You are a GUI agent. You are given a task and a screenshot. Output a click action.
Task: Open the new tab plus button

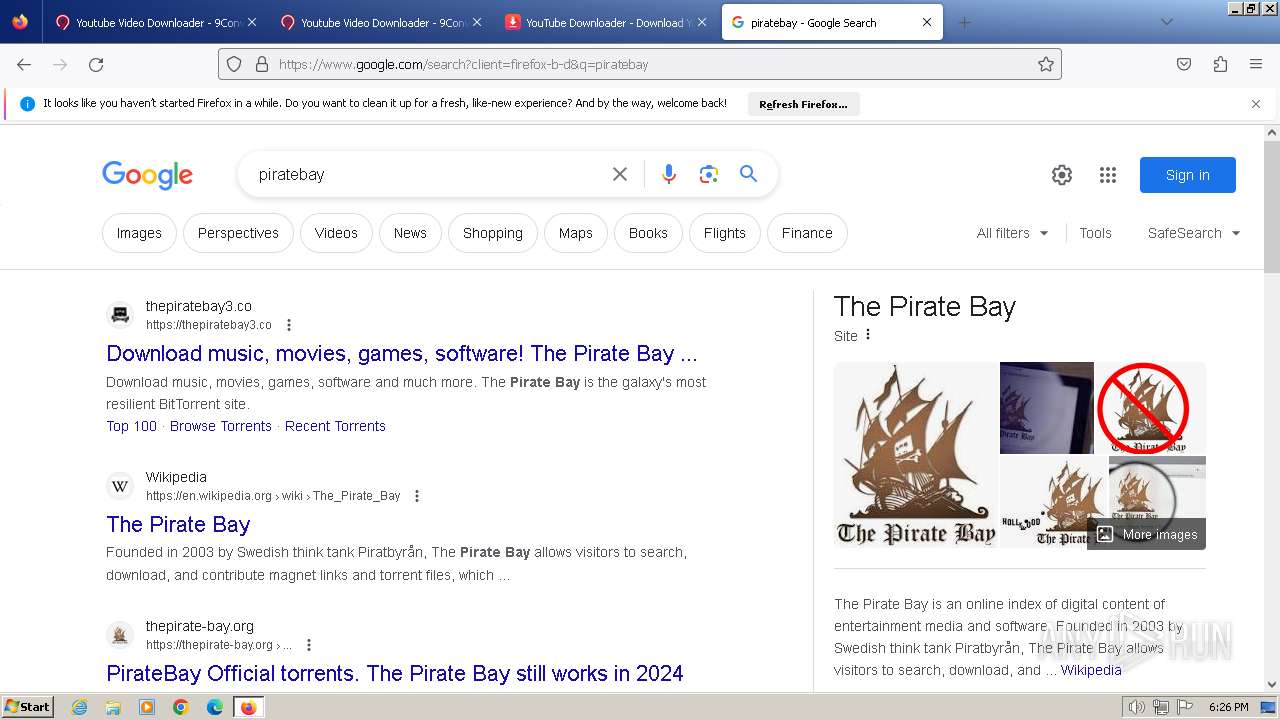click(964, 22)
